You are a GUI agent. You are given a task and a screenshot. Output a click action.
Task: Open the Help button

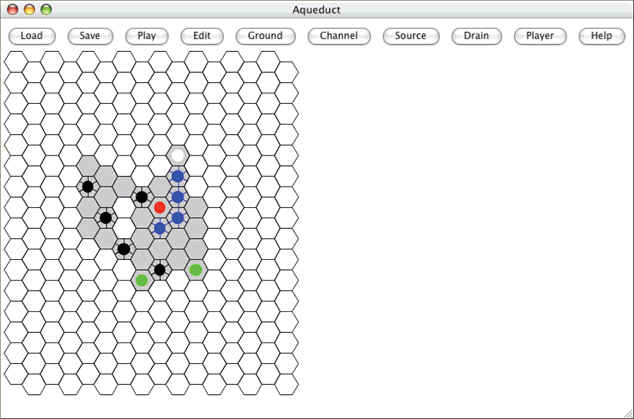coord(601,36)
